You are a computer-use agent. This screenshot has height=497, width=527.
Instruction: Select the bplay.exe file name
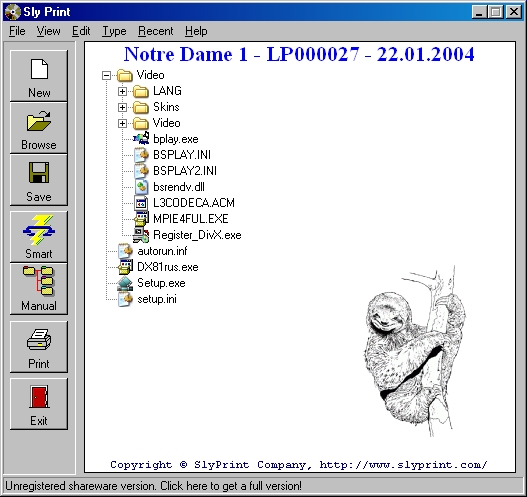point(175,139)
